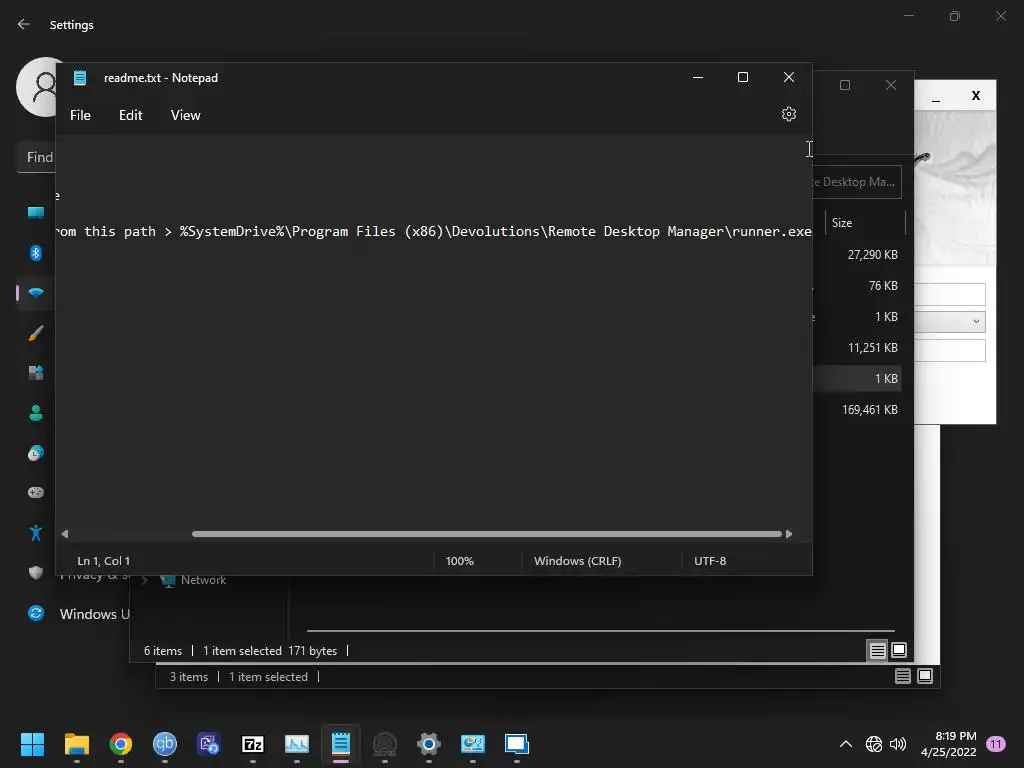Open Windows Update icon in Settings
The height and width of the screenshot is (768, 1024).
pos(36,613)
